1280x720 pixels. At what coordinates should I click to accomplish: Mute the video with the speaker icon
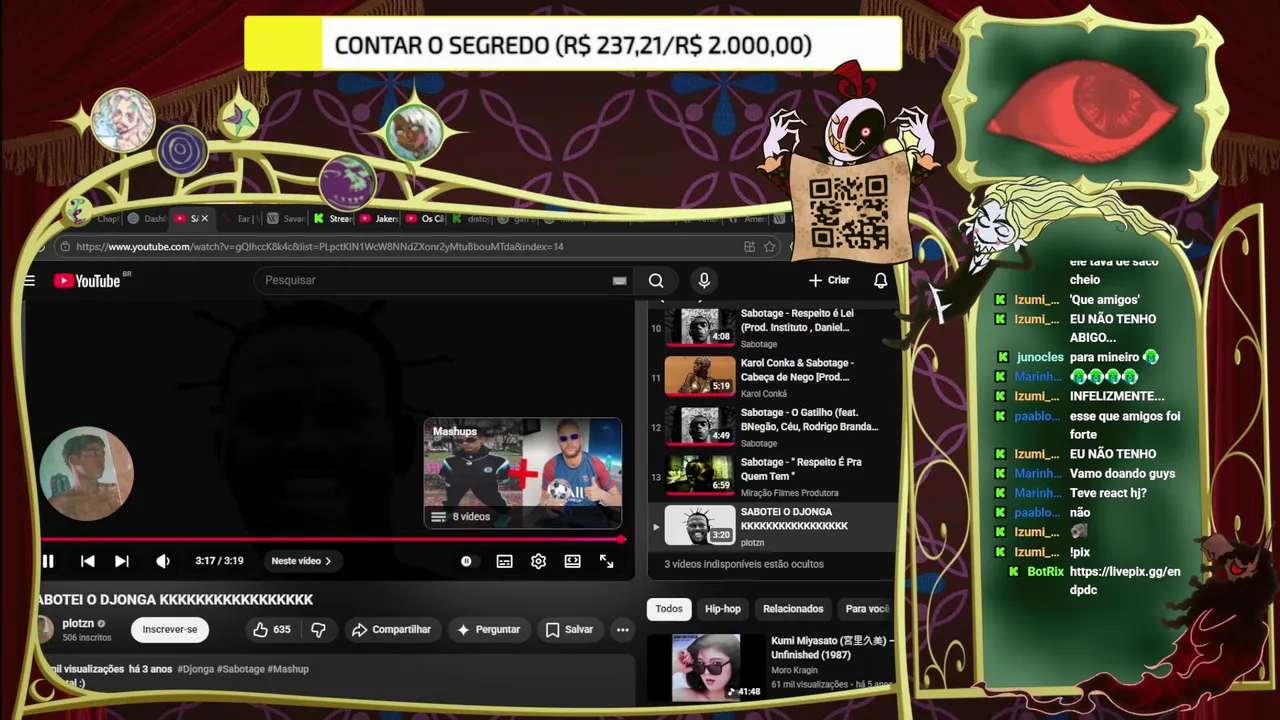point(163,561)
